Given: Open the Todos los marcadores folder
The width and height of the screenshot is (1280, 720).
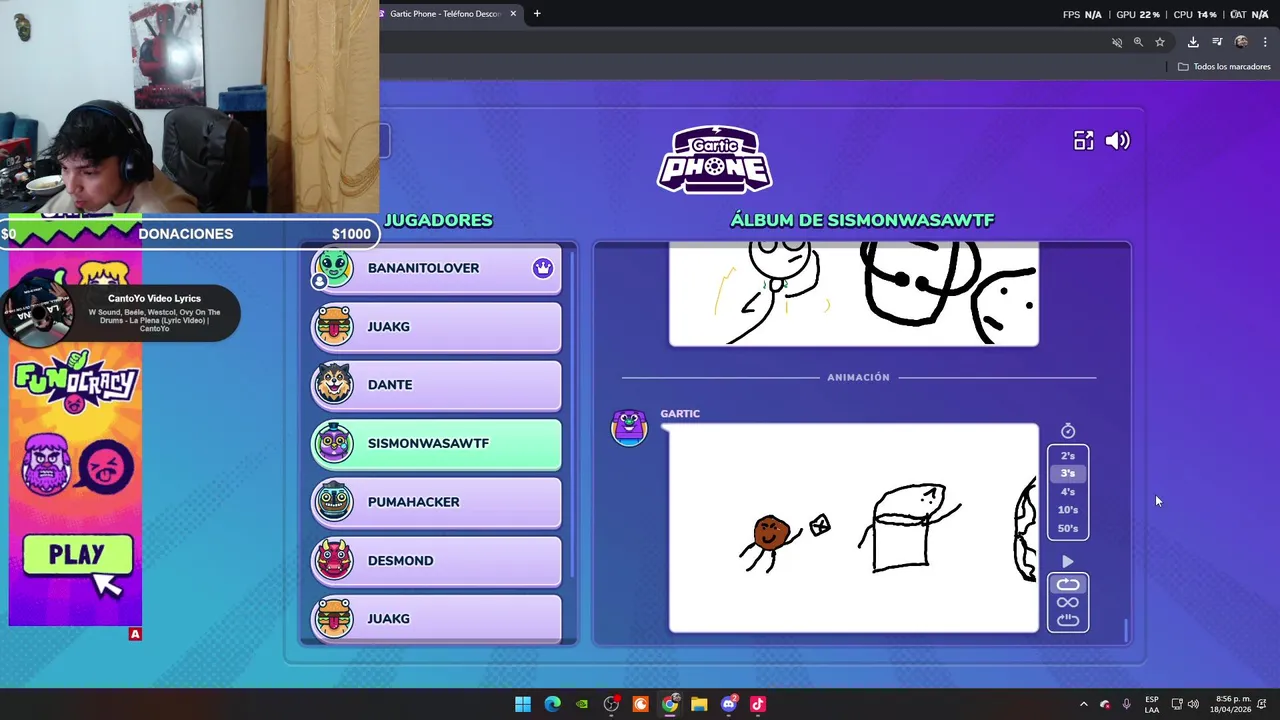Looking at the screenshot, I should click(x=1224, y=67).
